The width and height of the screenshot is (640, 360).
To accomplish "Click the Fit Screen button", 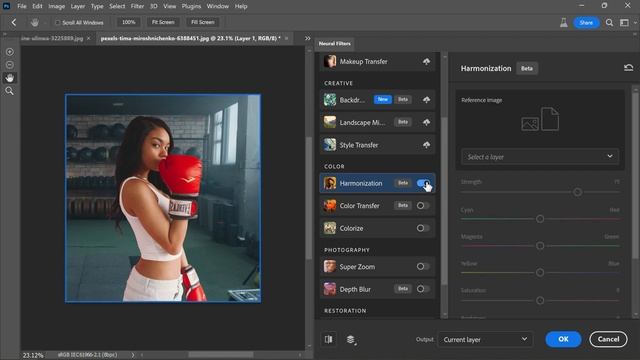I will point(163,22).
